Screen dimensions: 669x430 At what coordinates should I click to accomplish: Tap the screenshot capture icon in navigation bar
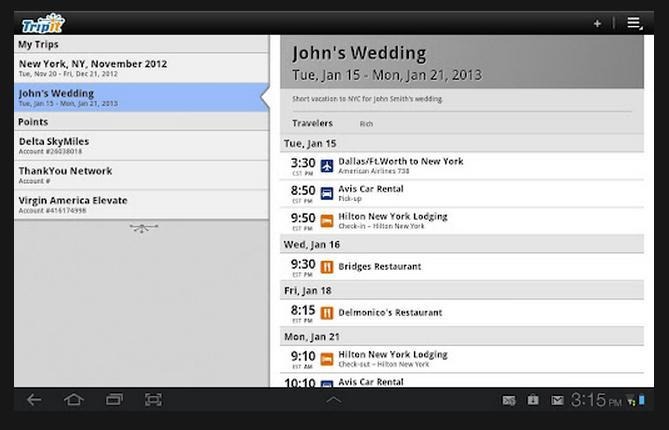tap(153, 400)
